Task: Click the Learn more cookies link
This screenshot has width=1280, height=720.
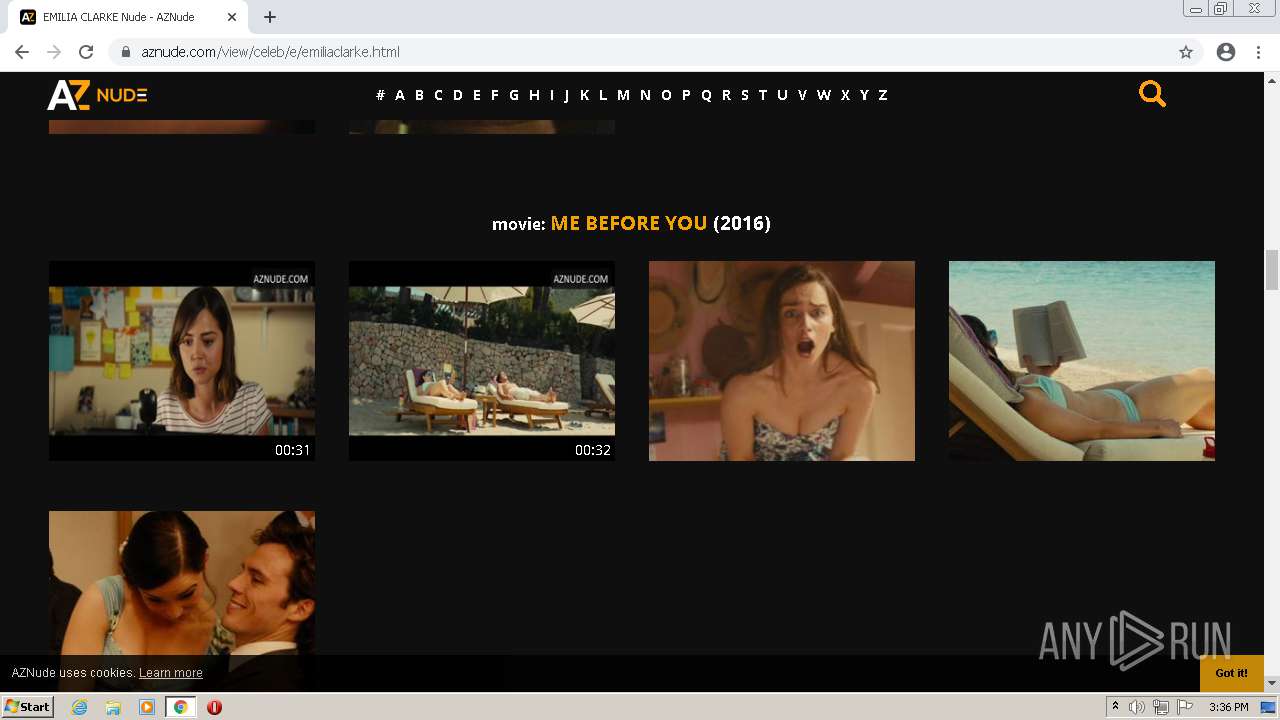Action: pyautogui.click(x=171, y=673)
